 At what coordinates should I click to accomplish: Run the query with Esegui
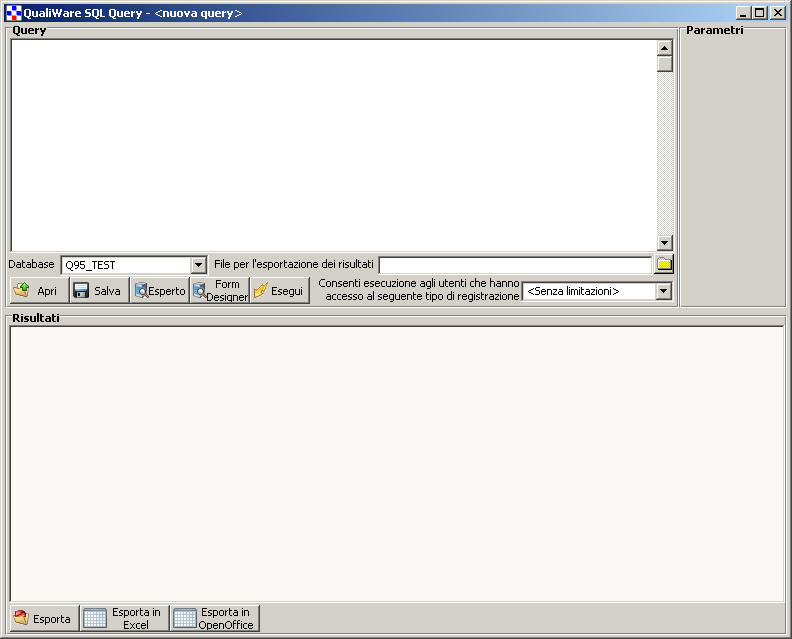point(279,291)
